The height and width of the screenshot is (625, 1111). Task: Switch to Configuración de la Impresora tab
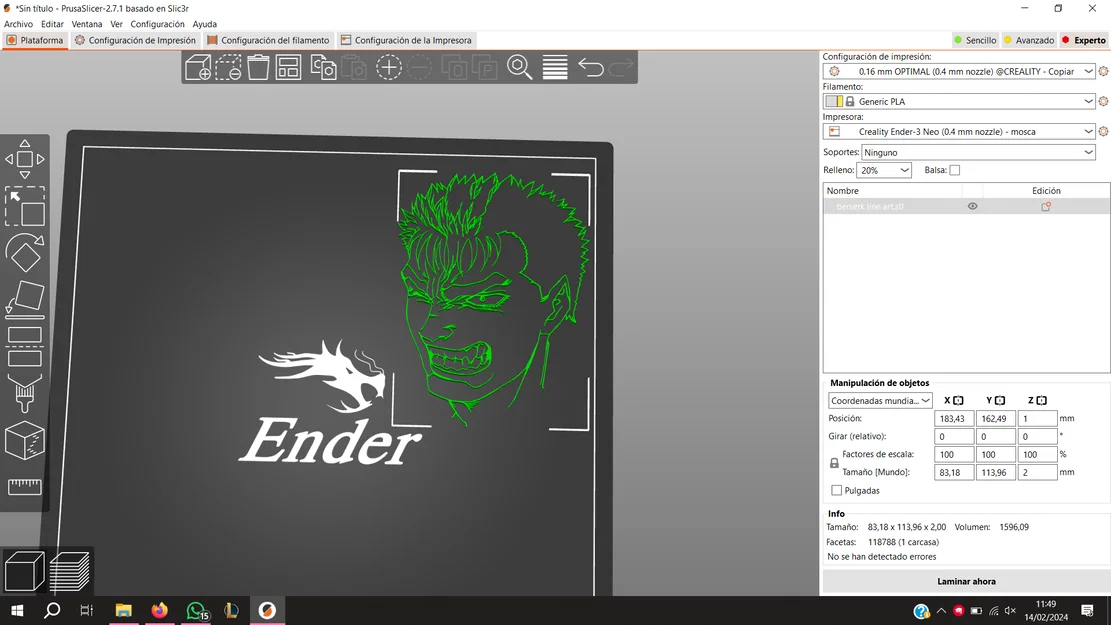click(406, 40)
